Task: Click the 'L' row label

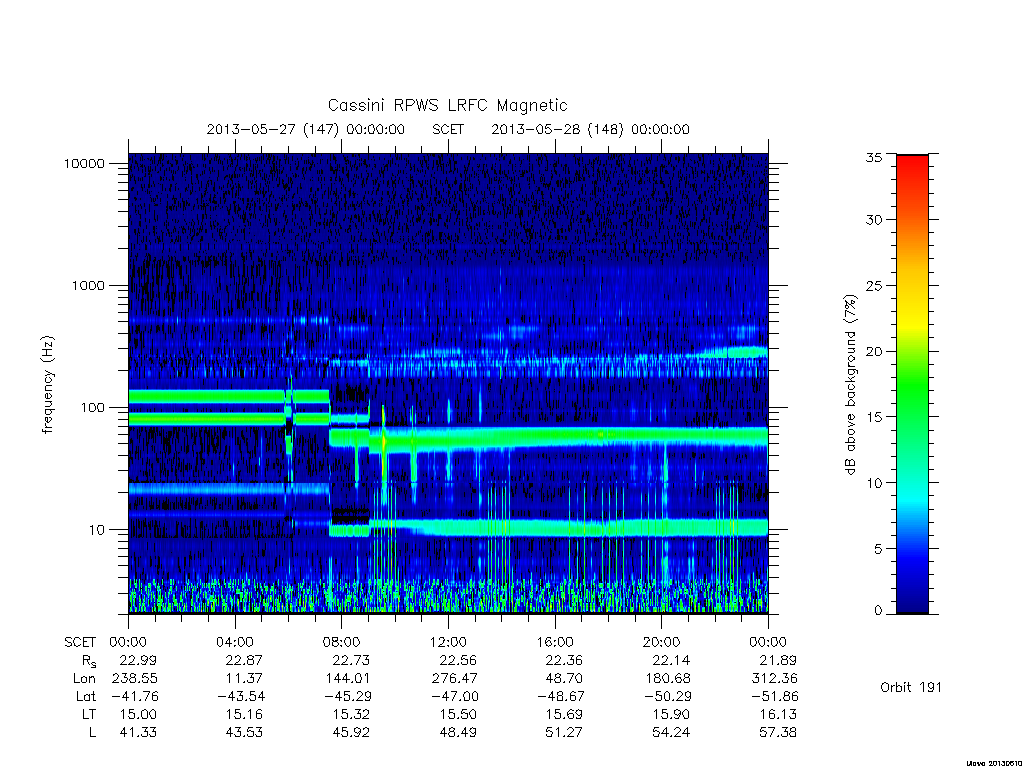Action: coord(93,732)
